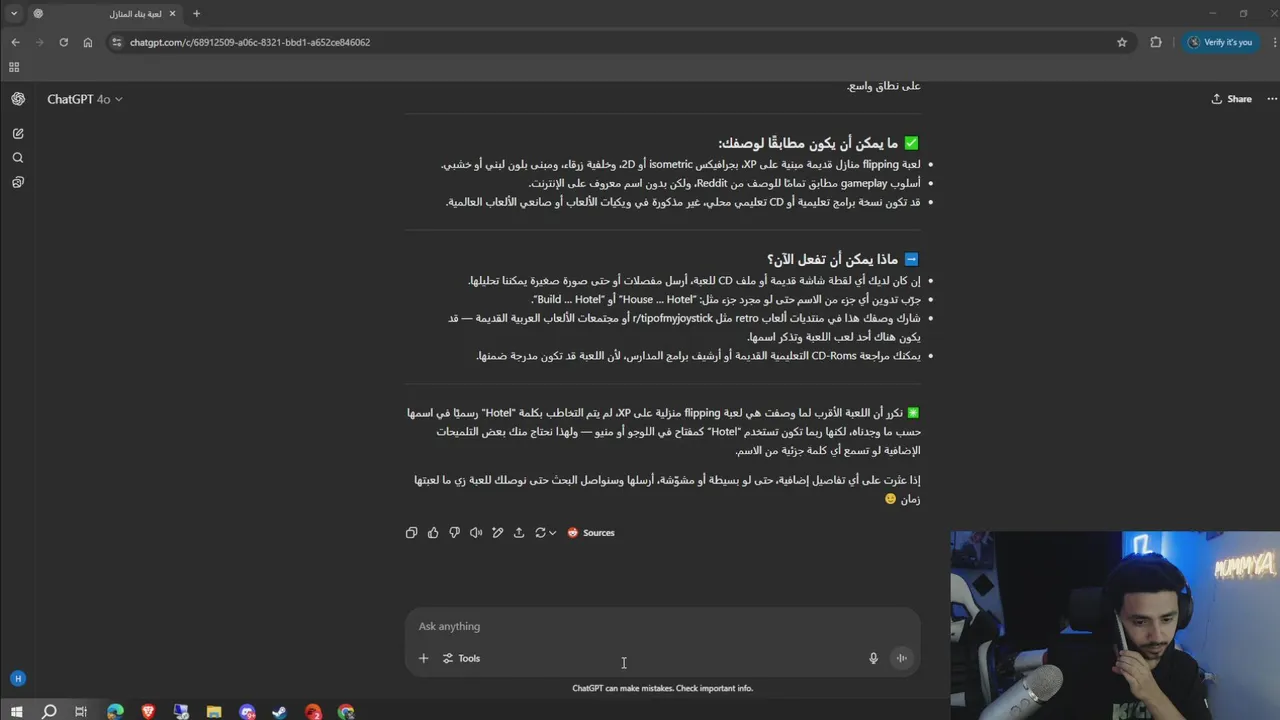The image size is (1280, 720).
Task: Open the tab search dropdown arrow
Action: (14, 13)
